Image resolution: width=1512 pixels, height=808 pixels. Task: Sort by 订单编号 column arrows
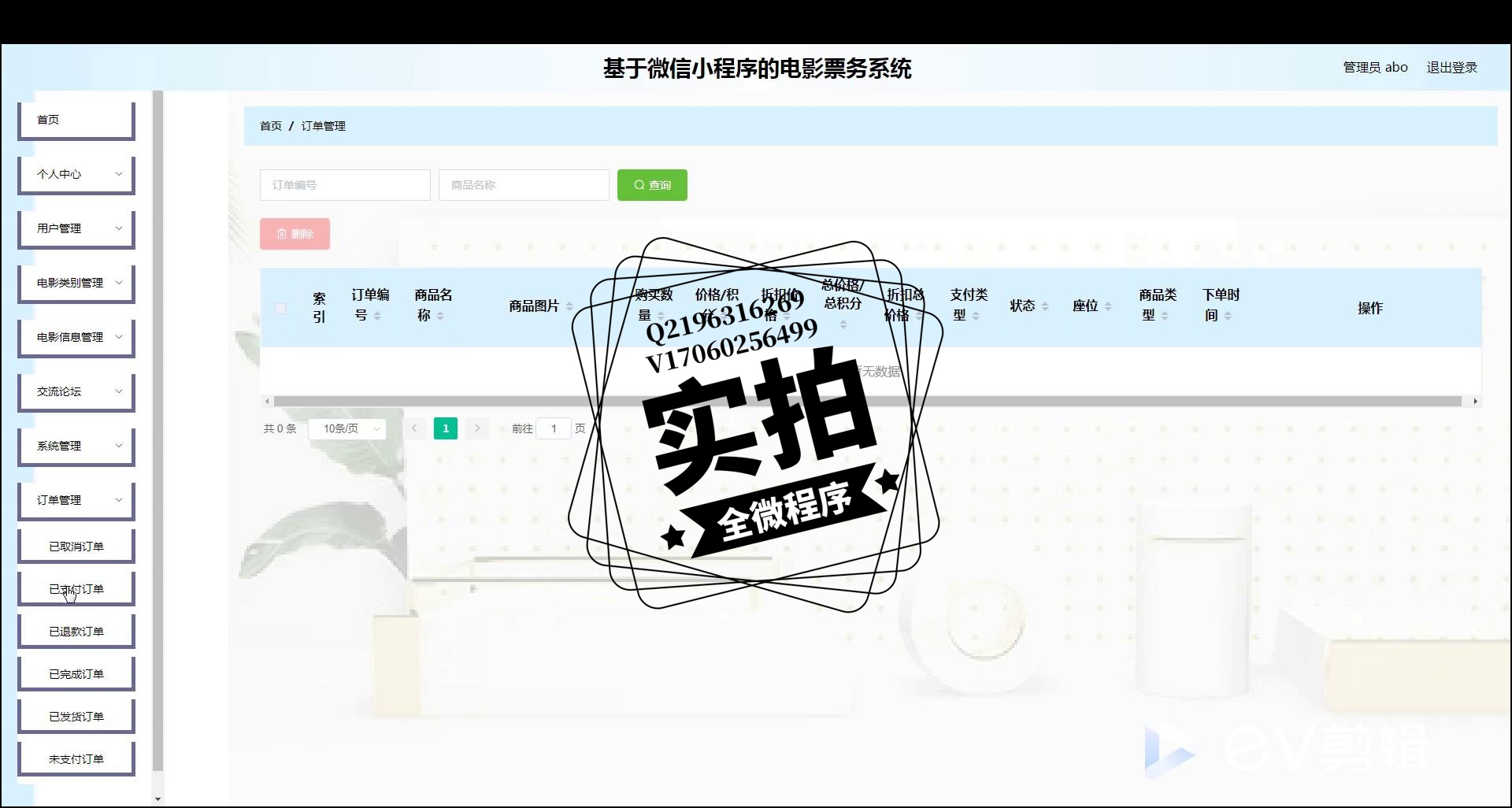(377, 316)
